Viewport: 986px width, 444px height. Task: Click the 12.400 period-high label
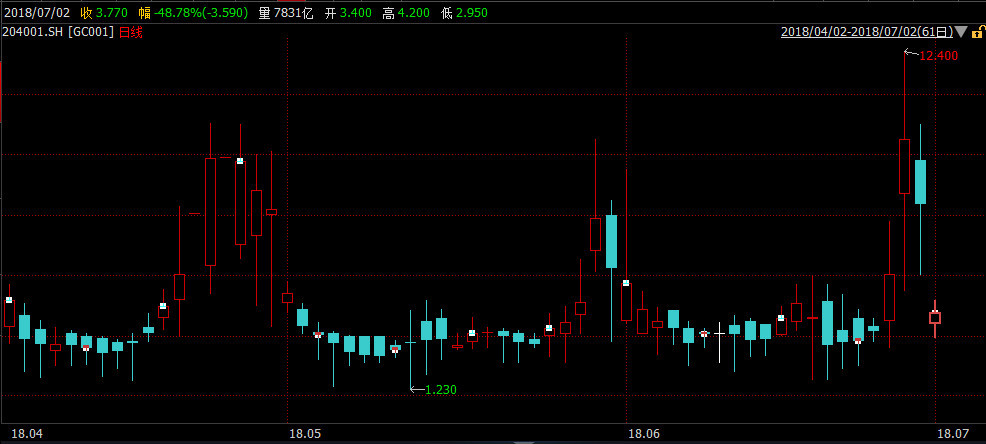tap(938, 56)
